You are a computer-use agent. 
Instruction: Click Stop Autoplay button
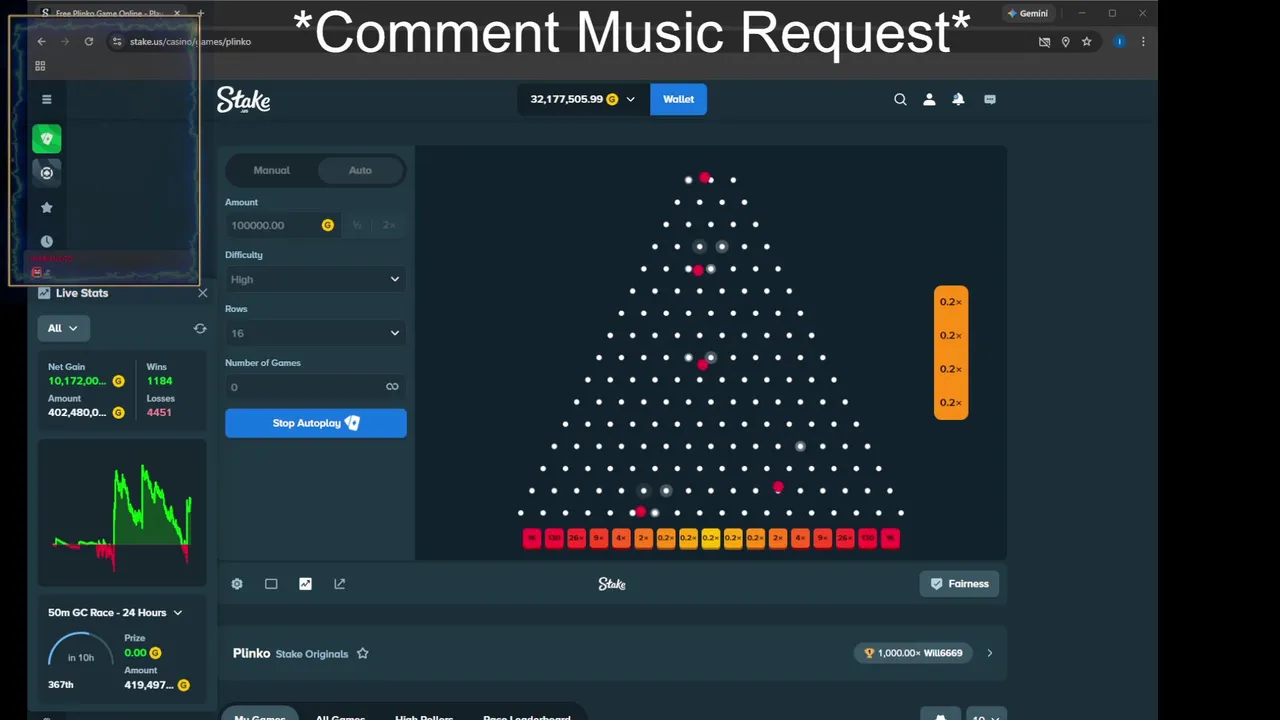pyautogui.click(x=315, y=423)
